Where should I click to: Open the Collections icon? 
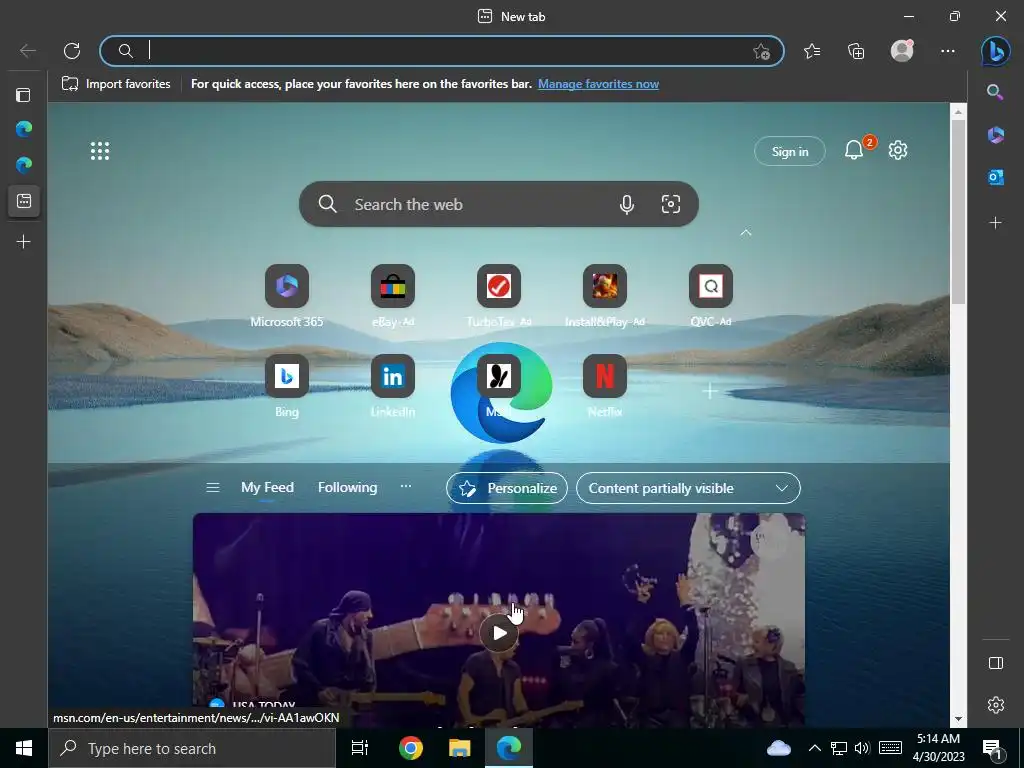click(856, 51)
